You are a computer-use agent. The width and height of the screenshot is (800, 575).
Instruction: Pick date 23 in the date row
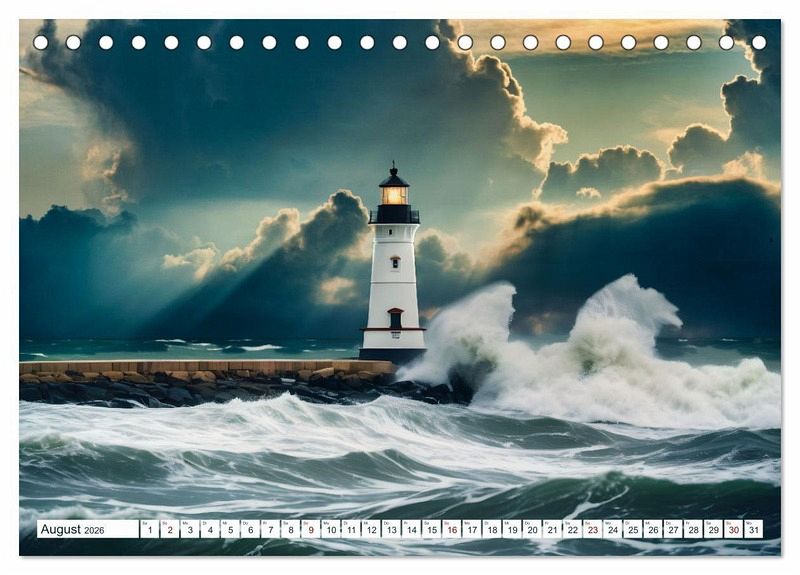(592, 530)
